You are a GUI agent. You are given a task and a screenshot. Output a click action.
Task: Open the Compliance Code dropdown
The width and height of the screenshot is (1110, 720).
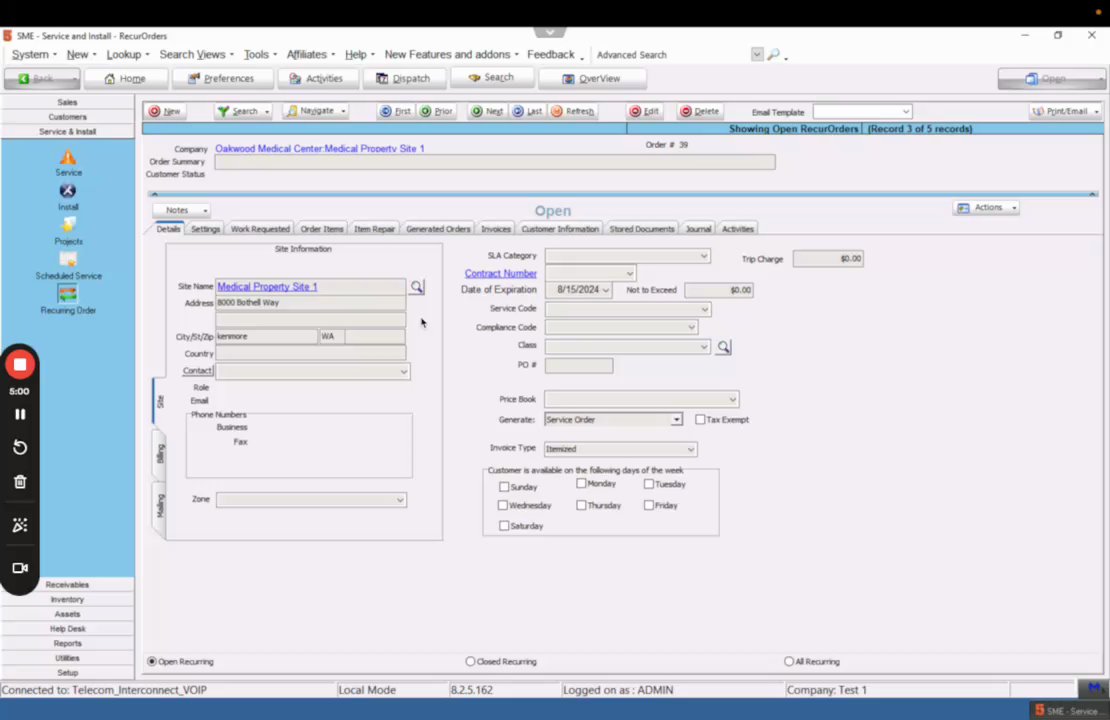(x=691, y=327)
